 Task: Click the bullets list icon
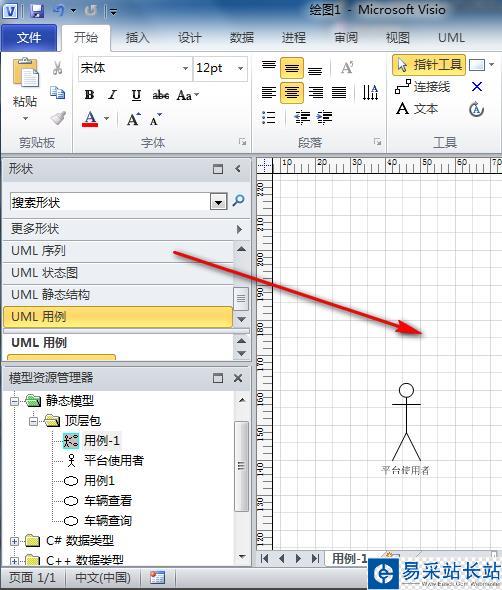[x=269, y=118]
